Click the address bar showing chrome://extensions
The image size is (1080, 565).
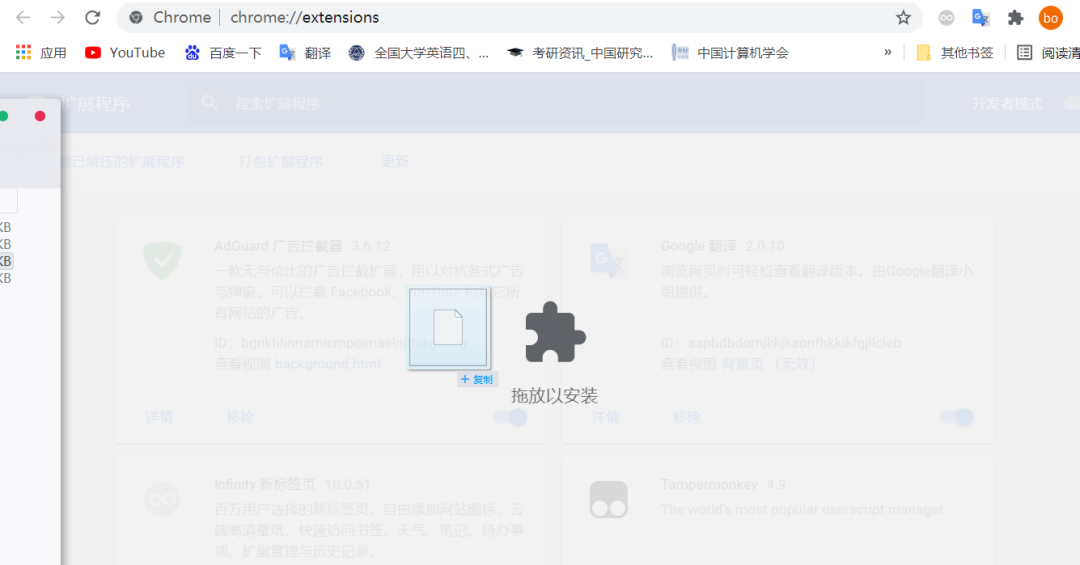pyautogui.click(x=500, y=17)
